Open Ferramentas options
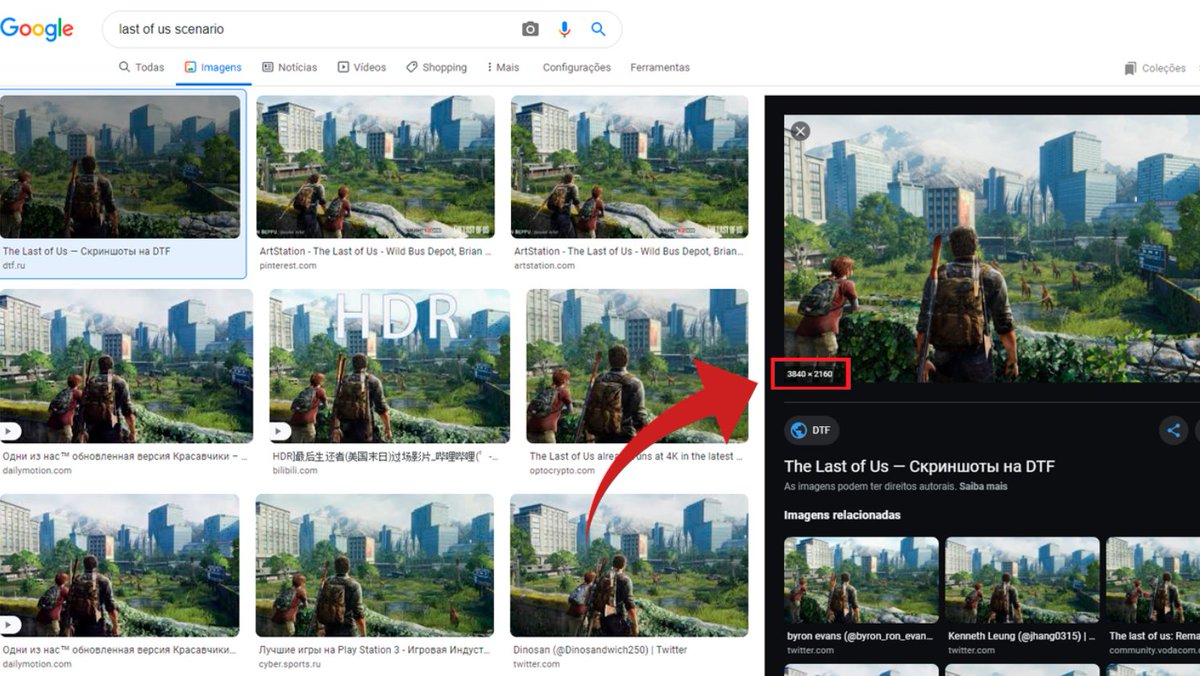Image resolution: width=1200 pixels, height=676 pixels. [x=660, y=67]
